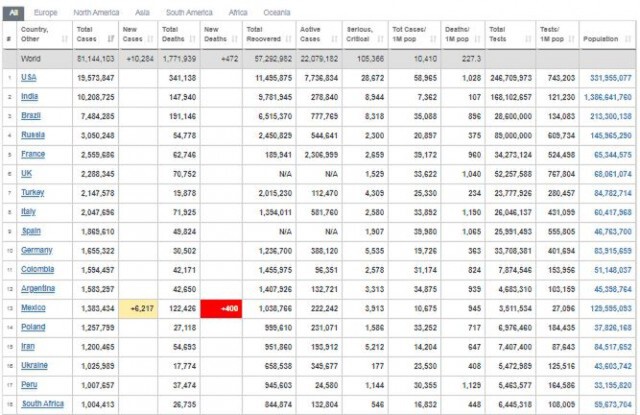The image size is (640, 415).
Task: Switch to the Oceania tab
Action: (x=277, y=13)
